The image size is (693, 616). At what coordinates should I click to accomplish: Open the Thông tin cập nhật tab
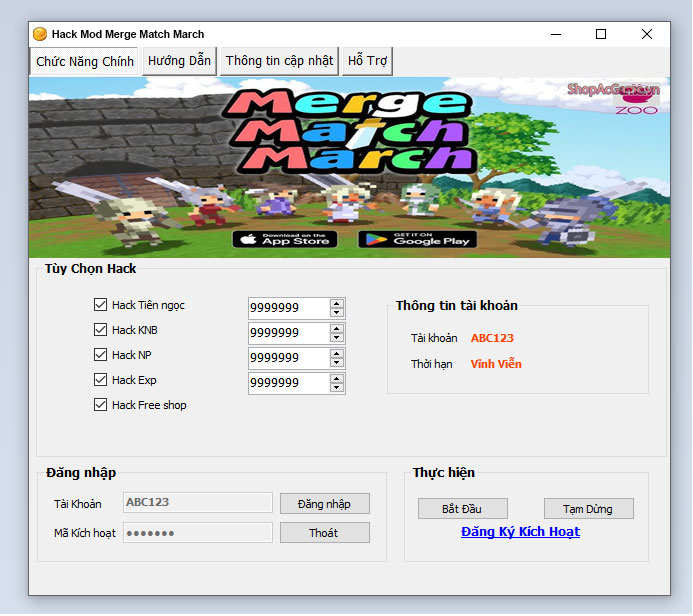(279, 61)
